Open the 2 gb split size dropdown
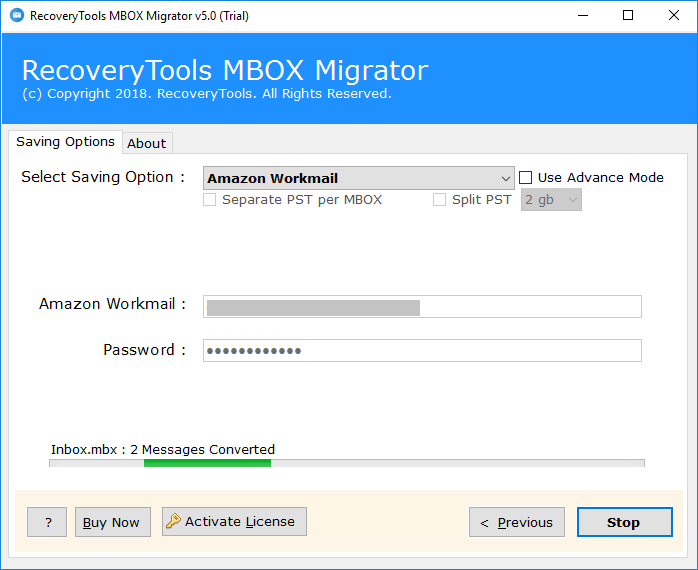 pos(551,200)
